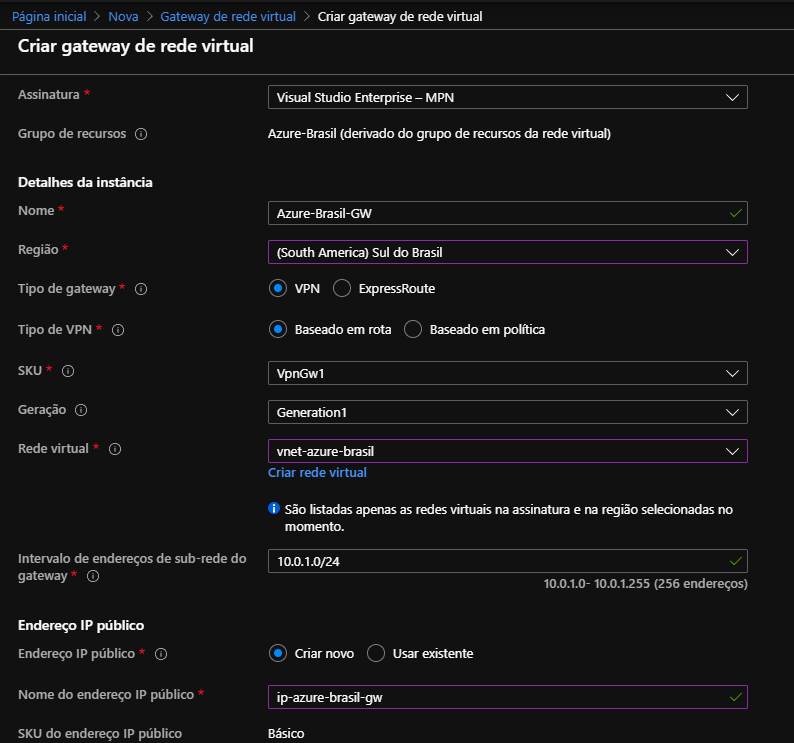This screenshot has height=743, width=794.
Task: Open the Assinatura dropdown
Action: 507,97
